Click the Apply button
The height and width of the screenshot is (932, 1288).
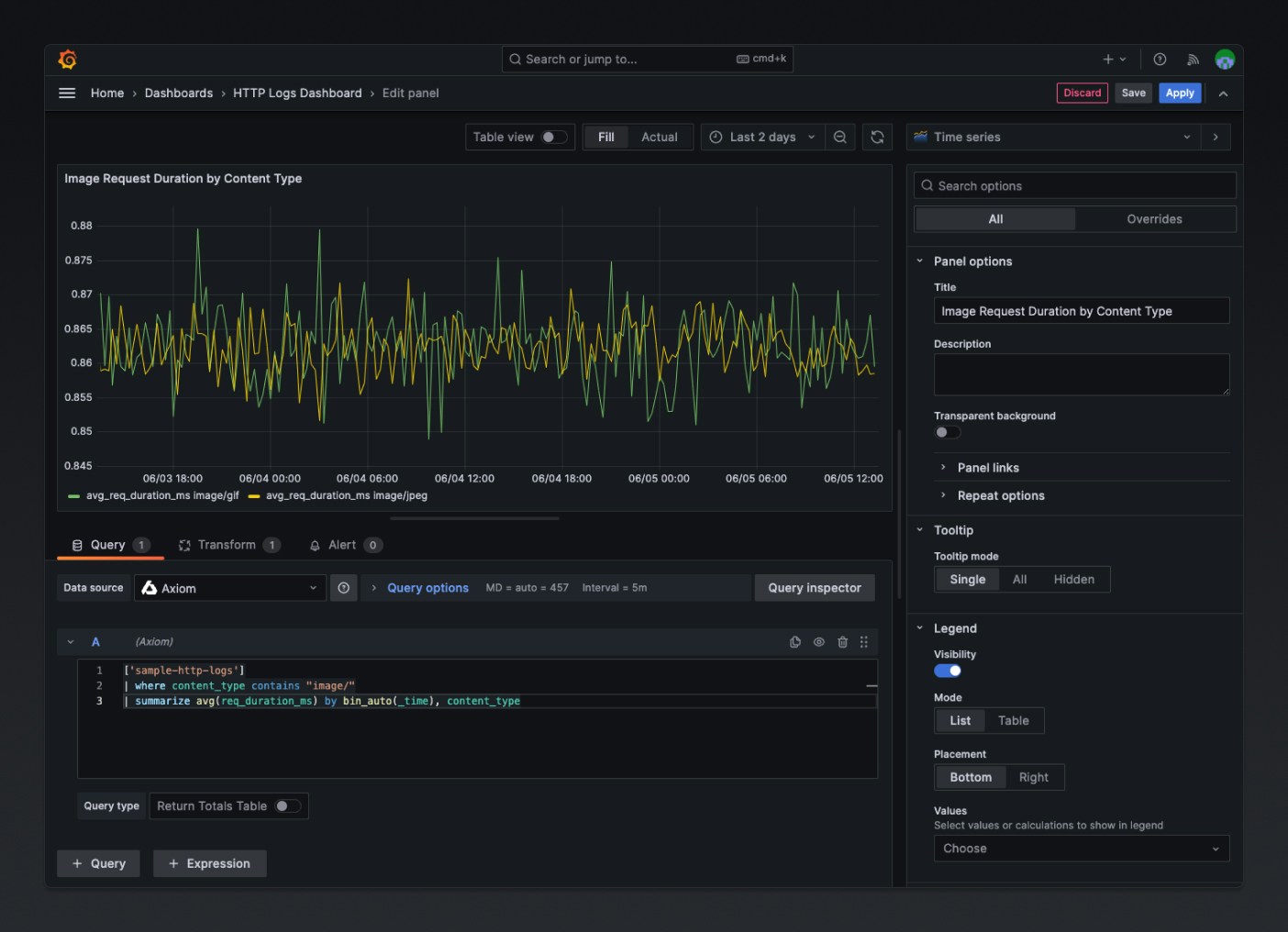tap(1179, 93)
